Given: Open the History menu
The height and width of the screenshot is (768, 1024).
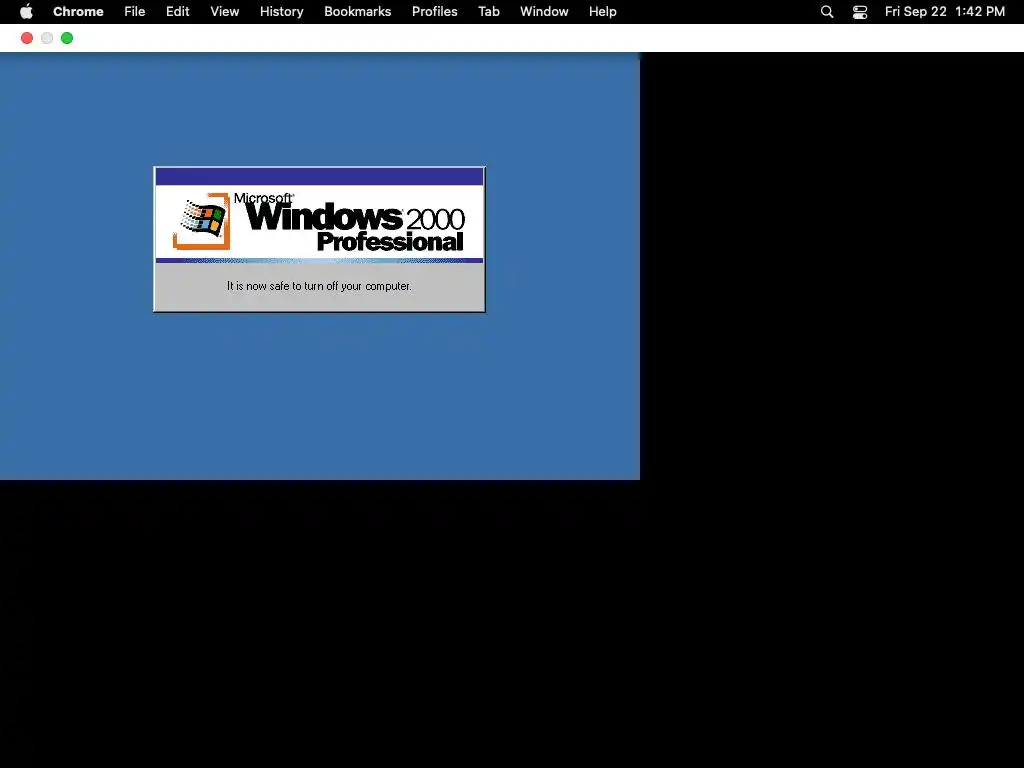Looking at the screenshot, I should [x=281, y=12].
